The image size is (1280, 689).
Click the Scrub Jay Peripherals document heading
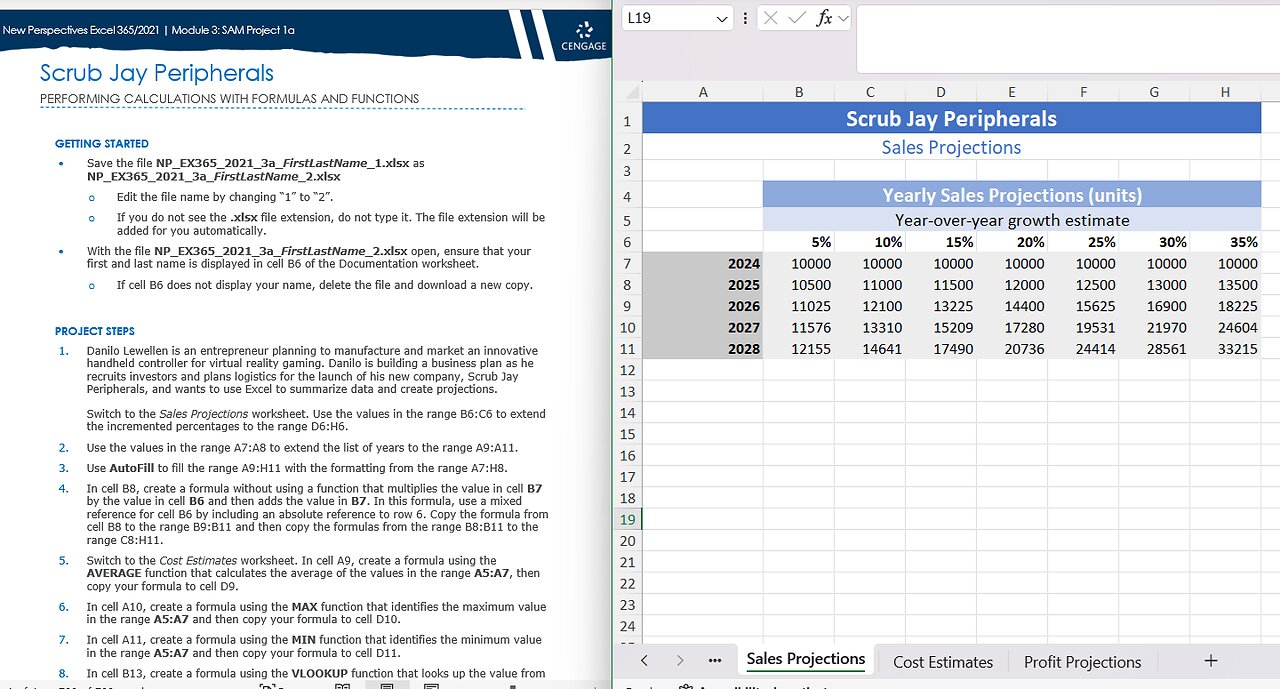pos(157,73)
